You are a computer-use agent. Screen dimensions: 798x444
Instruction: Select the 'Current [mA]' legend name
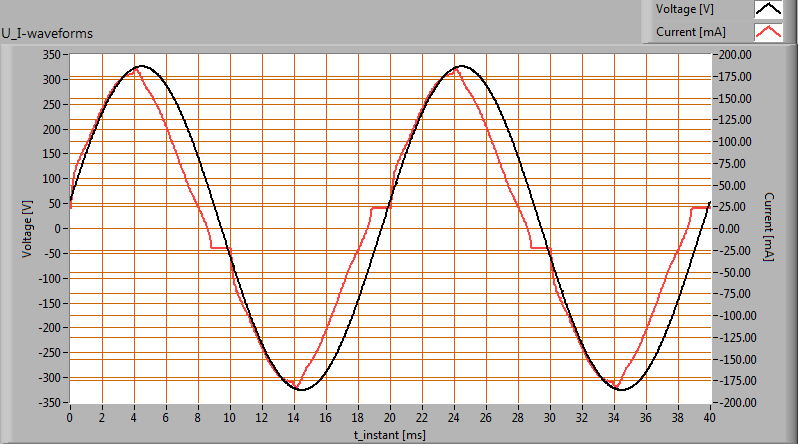click(688, 32)
